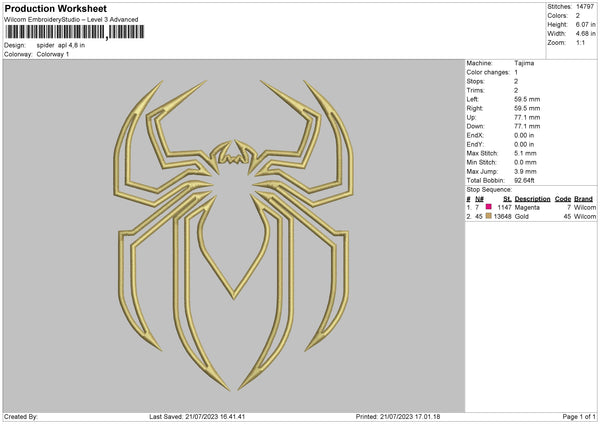600x424 pixels.
Task: Click the 'Stop Sequence:' heading
Action: [x=489, y=190]
